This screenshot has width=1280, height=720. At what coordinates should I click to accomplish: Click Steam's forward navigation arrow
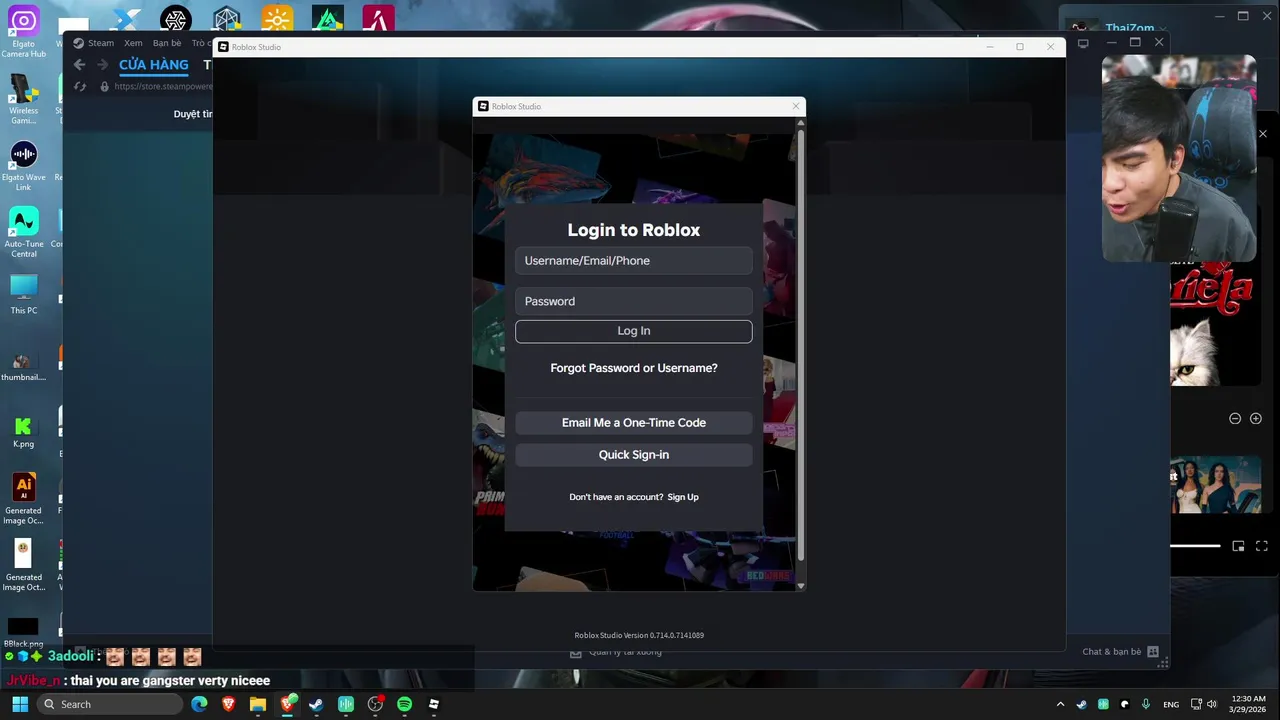coord(102,65)
